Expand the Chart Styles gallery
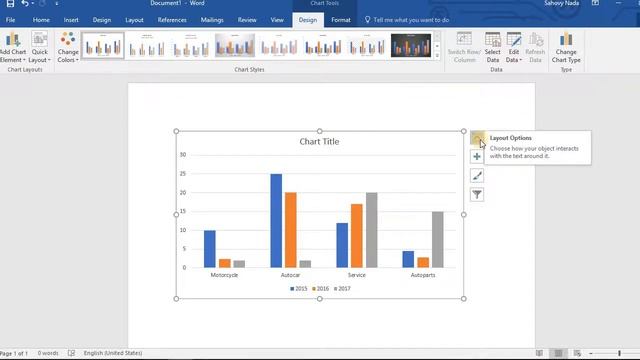The width and height of the screenshot is (640, 360). pyautogui.click(x=437, y=56)
